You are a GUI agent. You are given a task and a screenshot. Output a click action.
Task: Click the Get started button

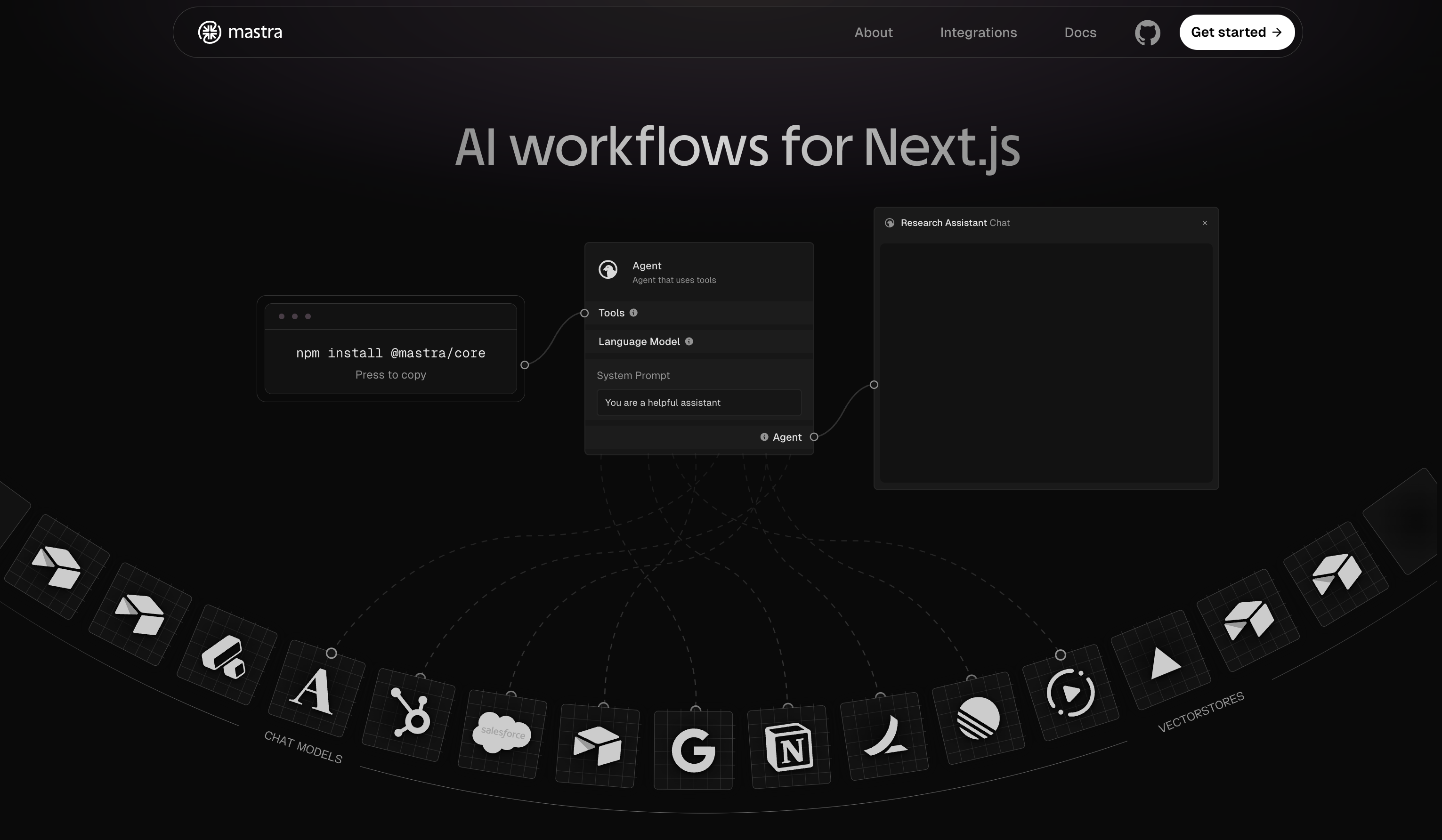[1237, 32]
